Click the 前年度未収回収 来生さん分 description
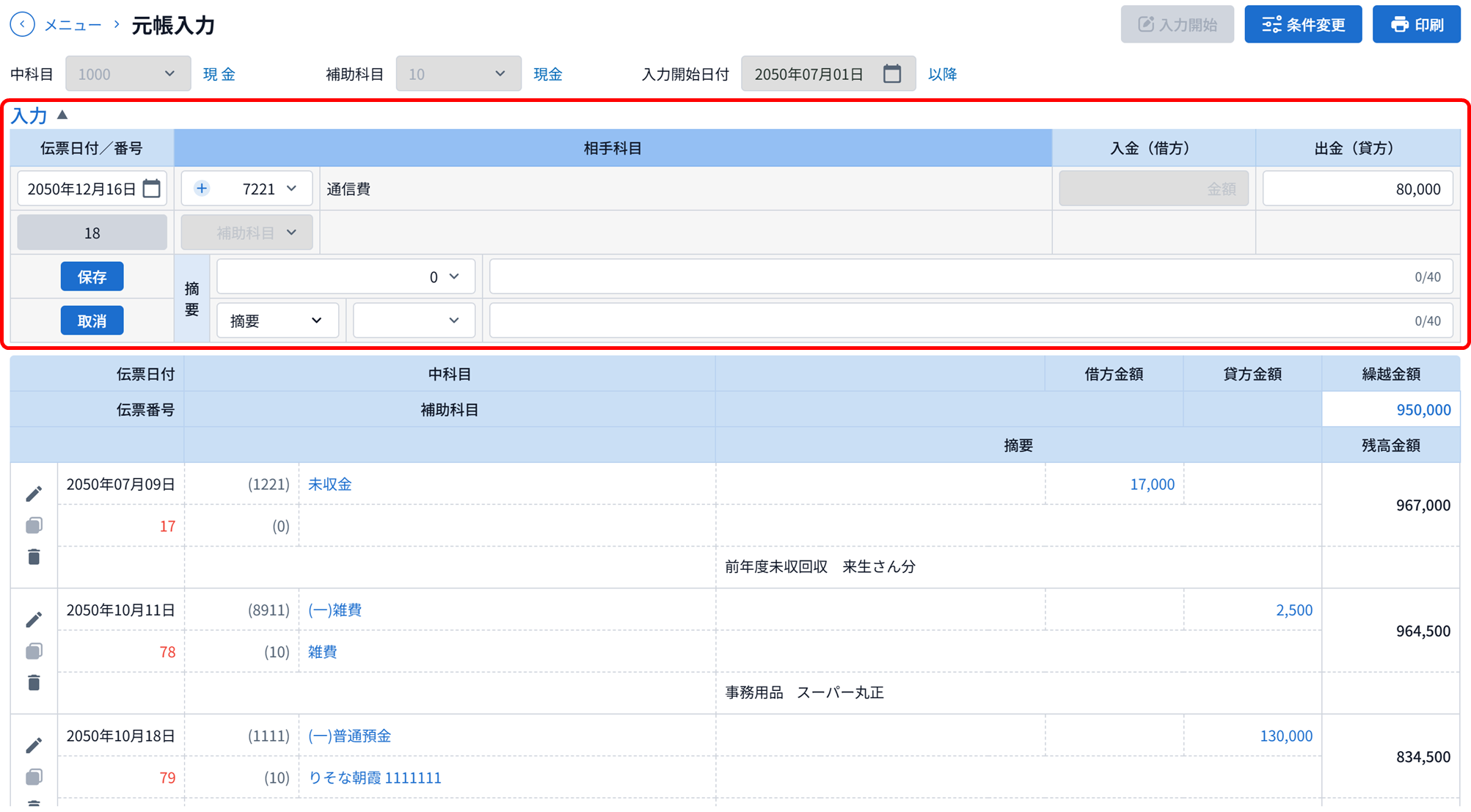The height and width of the screenshot is (812, 1471). click(x=820, y=566)
